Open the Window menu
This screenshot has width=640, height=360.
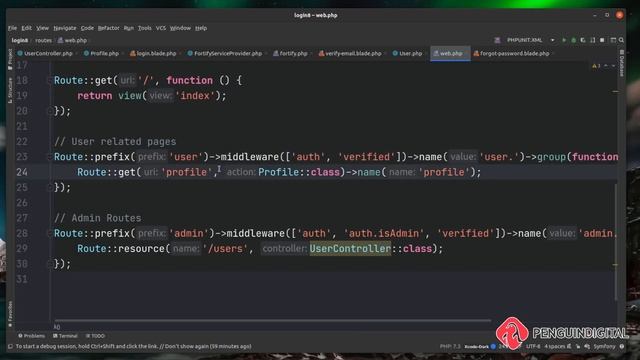180,28
